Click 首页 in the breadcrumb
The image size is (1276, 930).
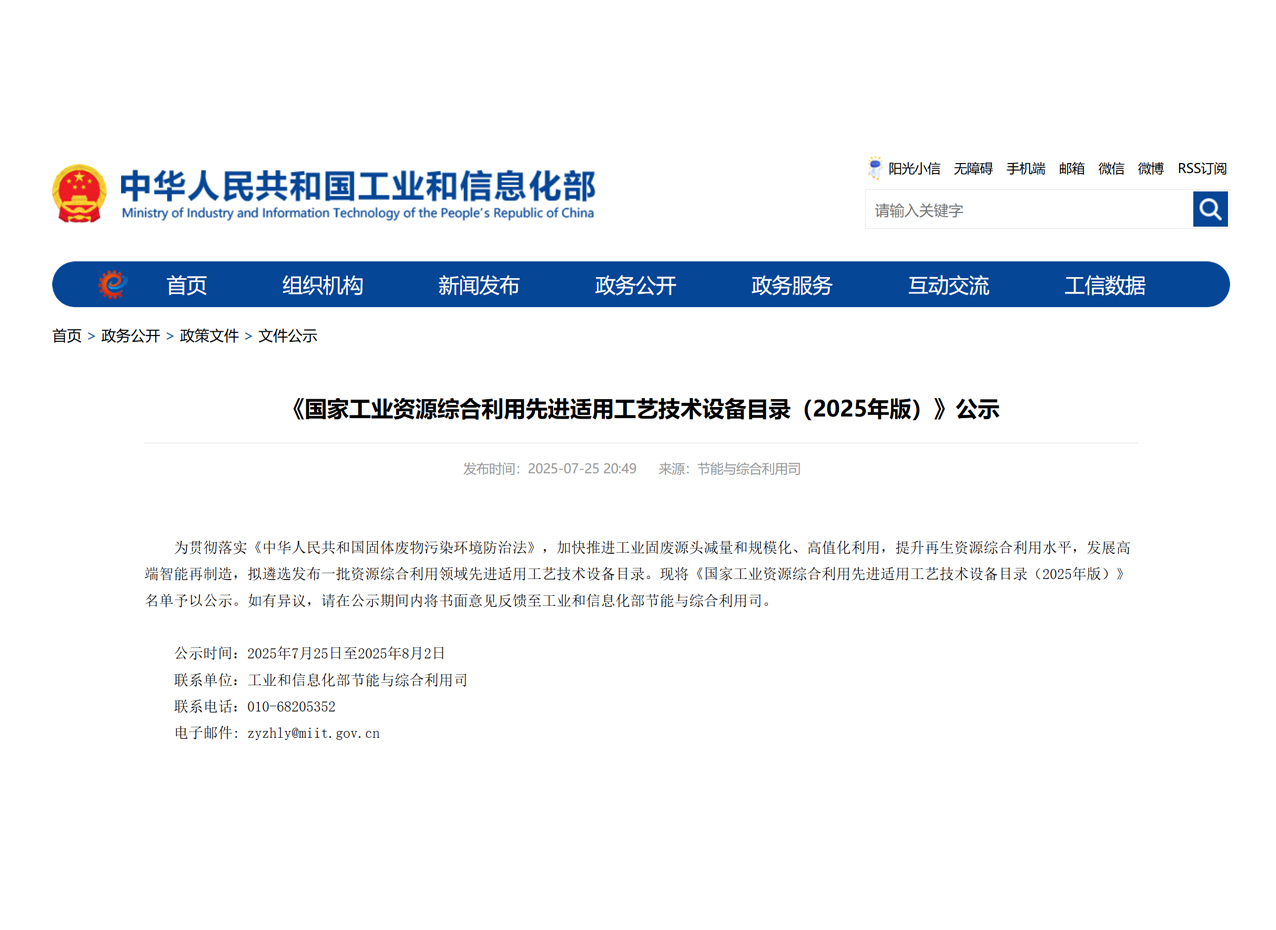pyautogui.click(x=67, y=336)
